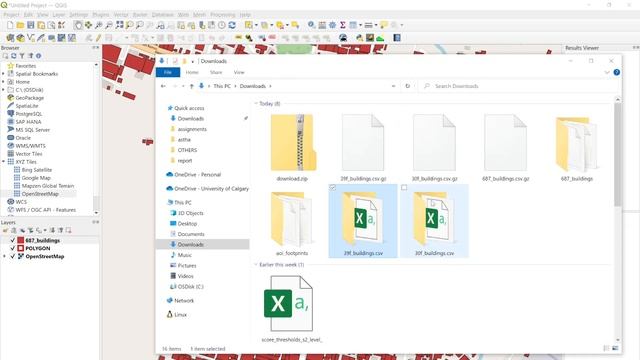Toggle visibility of POLYGON layer
Image resolution: width=640 pixels, height=360 pixels.
13,248
